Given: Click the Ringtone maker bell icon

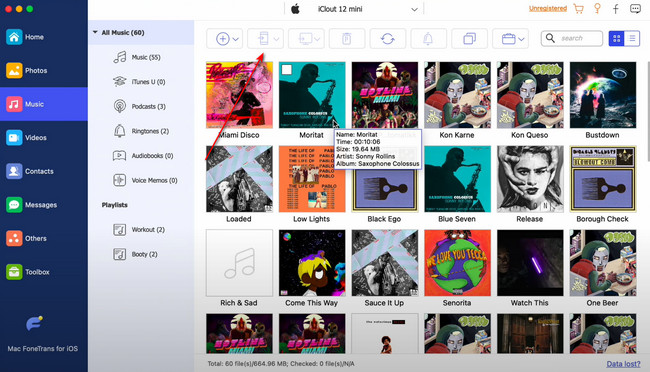Looking at the screenshot, I should (428, 39).
